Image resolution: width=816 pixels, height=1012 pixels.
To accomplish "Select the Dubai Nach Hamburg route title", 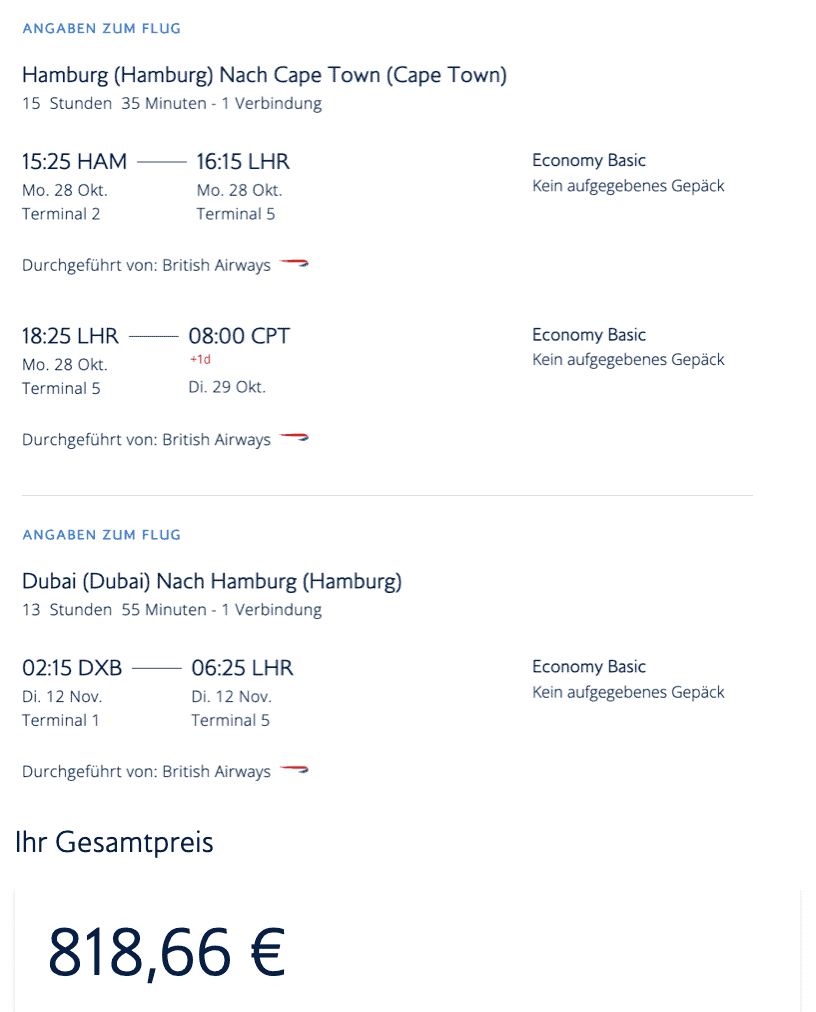I will pos(212,581).
